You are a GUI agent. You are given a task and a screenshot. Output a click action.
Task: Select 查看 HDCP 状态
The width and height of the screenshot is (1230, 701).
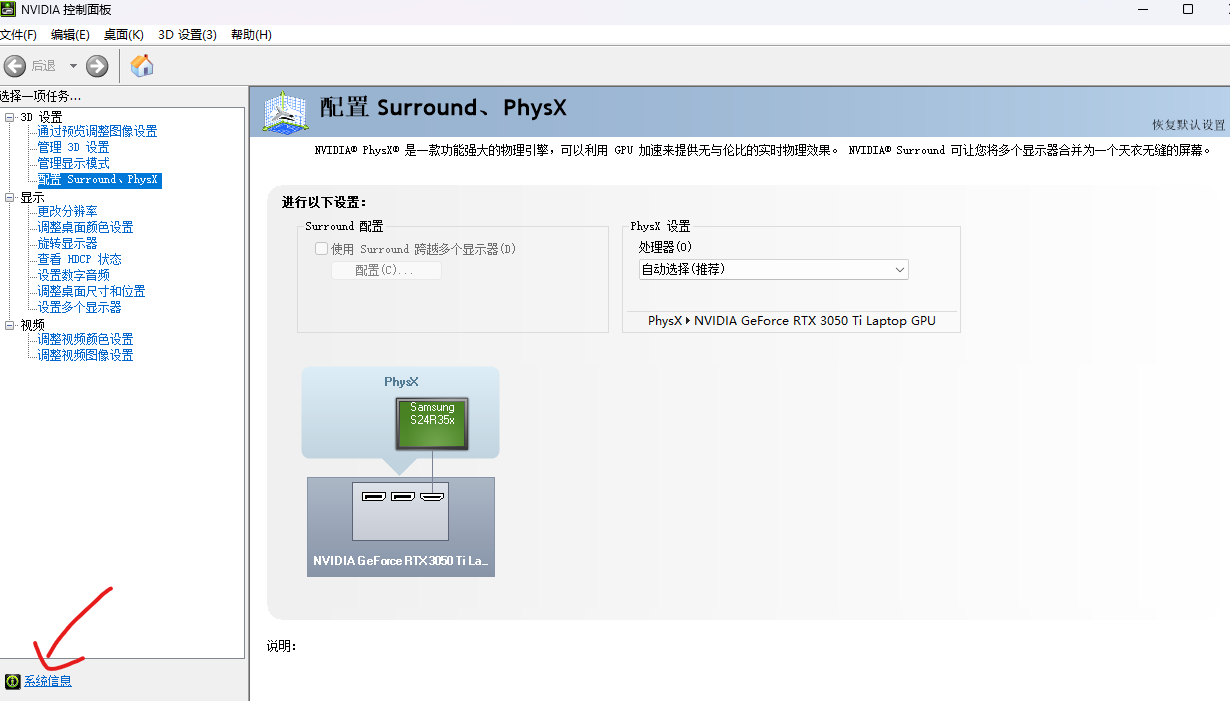pyautogui.click(x=79, y=259)
